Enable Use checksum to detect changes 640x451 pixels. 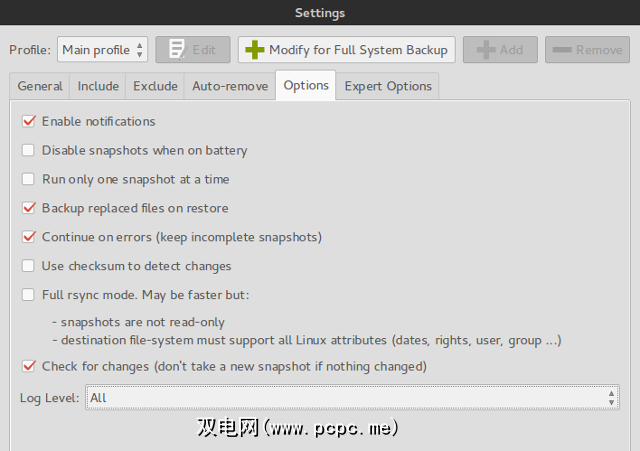click(28, 266)
